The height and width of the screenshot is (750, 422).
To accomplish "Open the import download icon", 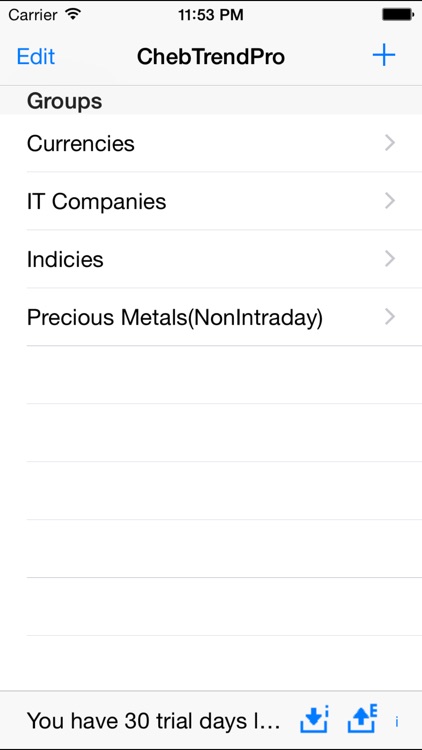I will pos(315,719).
